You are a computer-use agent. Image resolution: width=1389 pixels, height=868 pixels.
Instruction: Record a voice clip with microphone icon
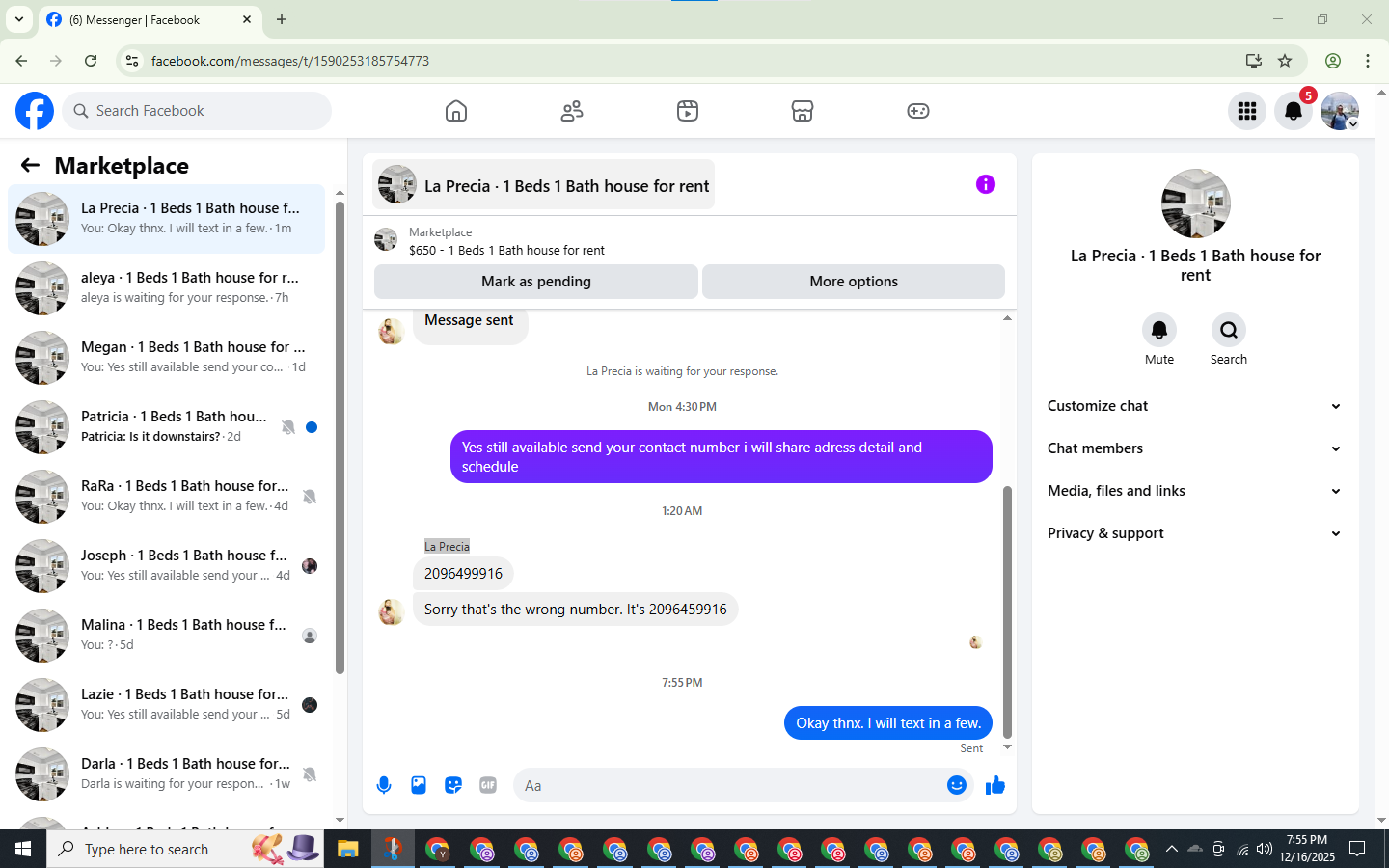pos(384,785)
